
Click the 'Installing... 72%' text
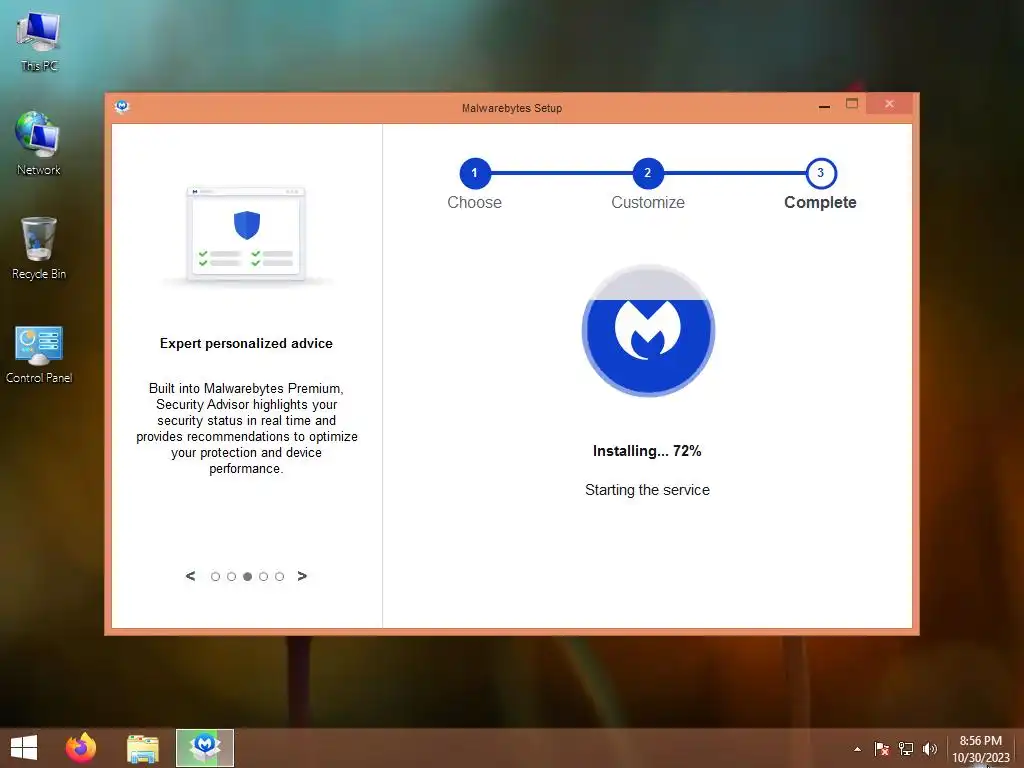coord(647,451)
